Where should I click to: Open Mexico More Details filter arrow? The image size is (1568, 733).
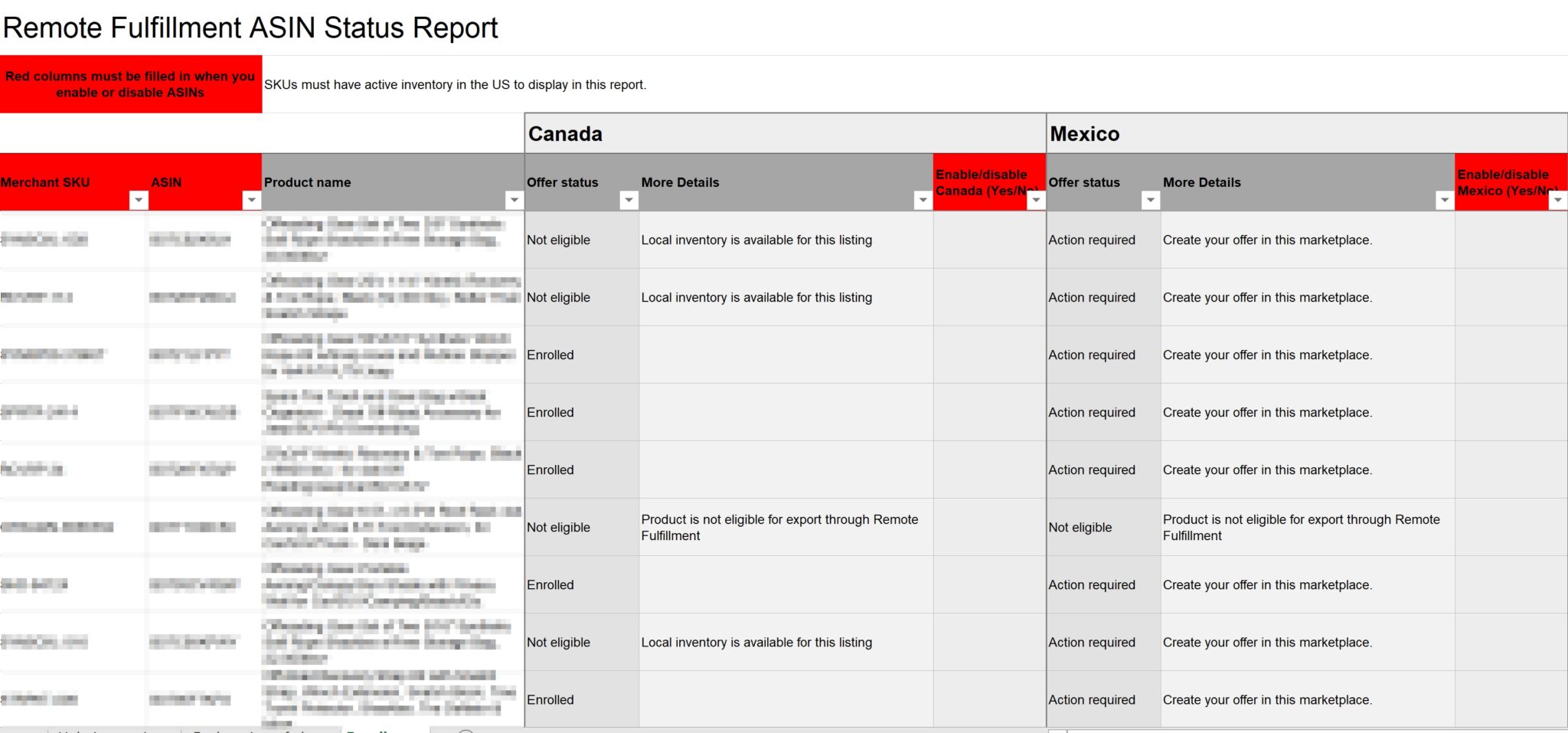pyautogui.click(x=1444, y=200)
